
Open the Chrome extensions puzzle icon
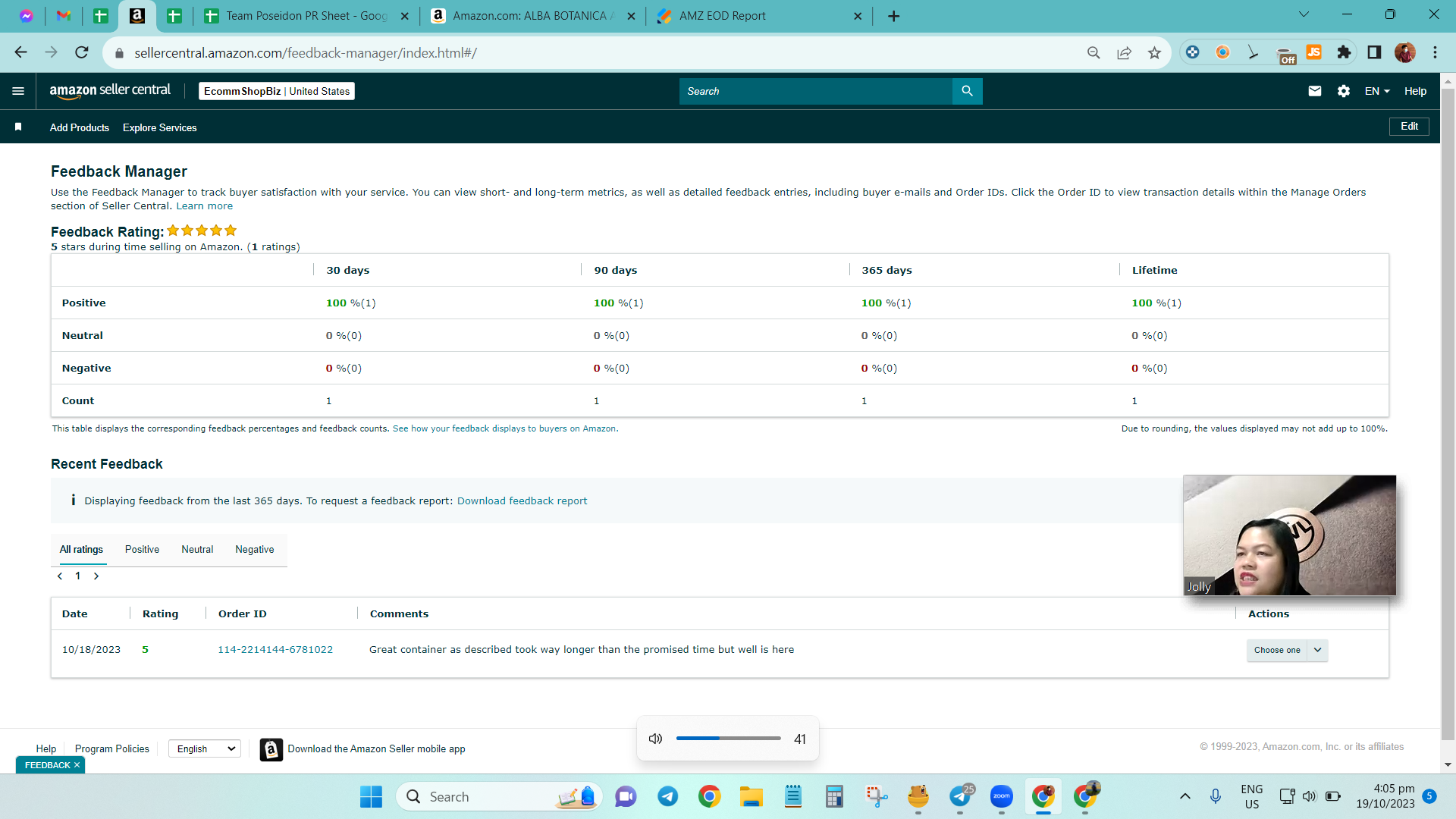coord(1344,52)
